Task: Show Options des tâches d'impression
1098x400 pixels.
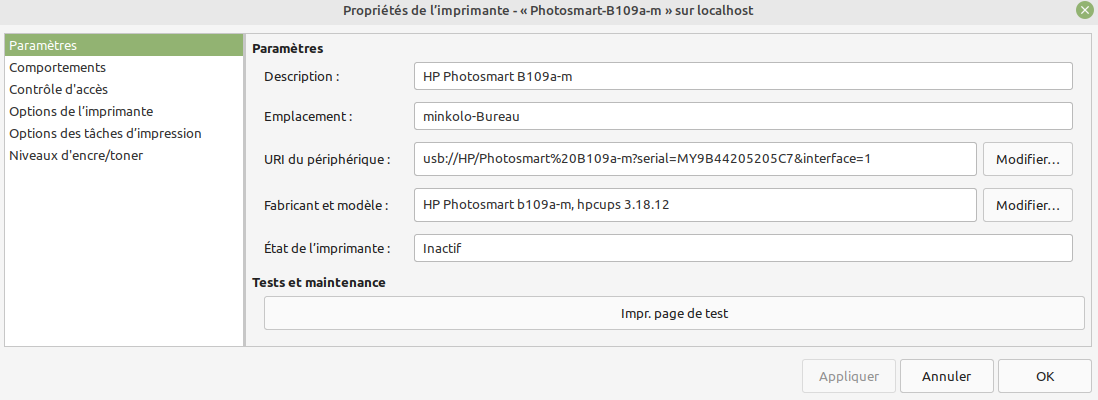Action: [x=105, y=133]
